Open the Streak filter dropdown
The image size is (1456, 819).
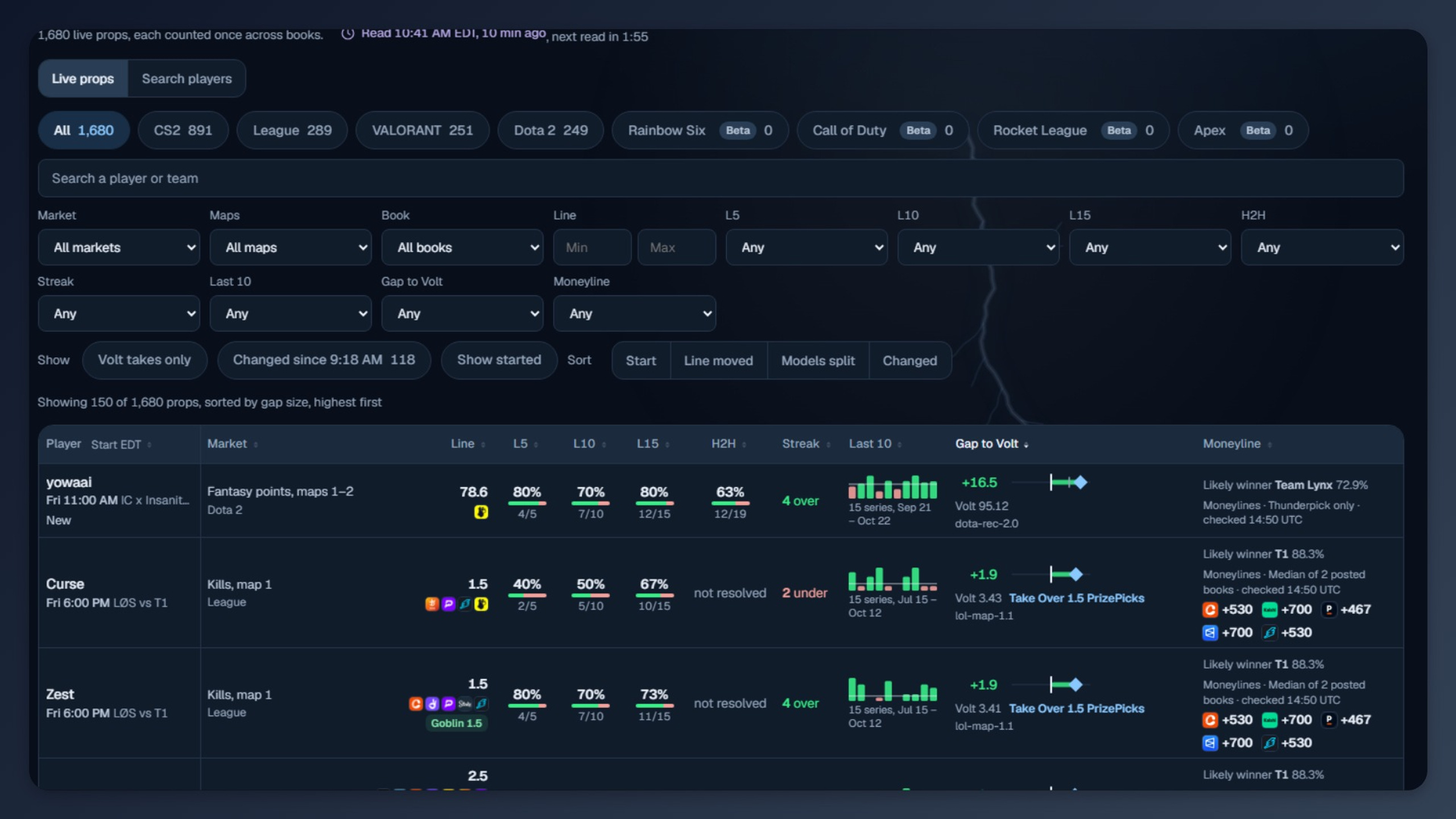click(x=119, y=313)
